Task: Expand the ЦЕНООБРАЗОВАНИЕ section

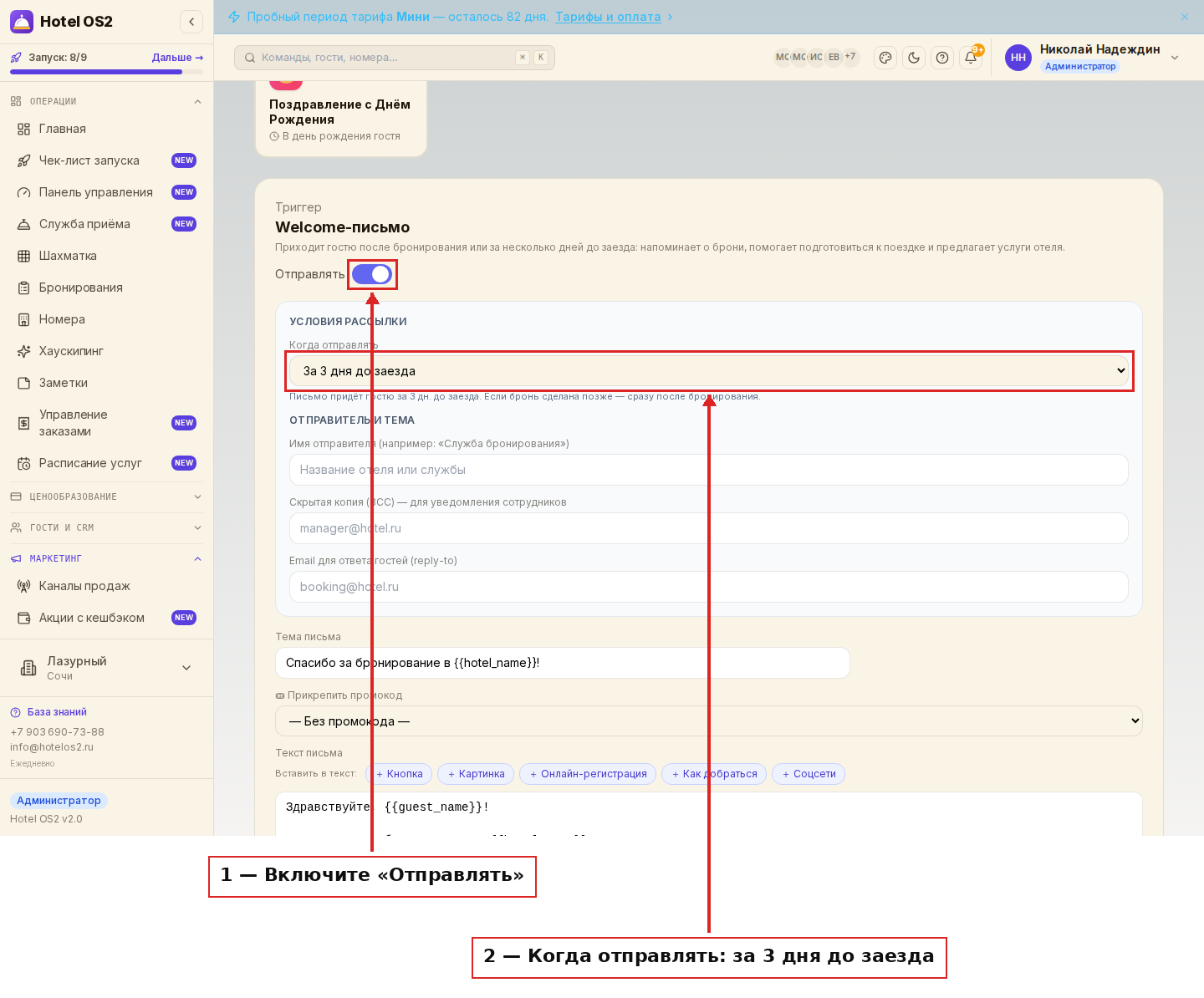Action: (x=107, y=496)
